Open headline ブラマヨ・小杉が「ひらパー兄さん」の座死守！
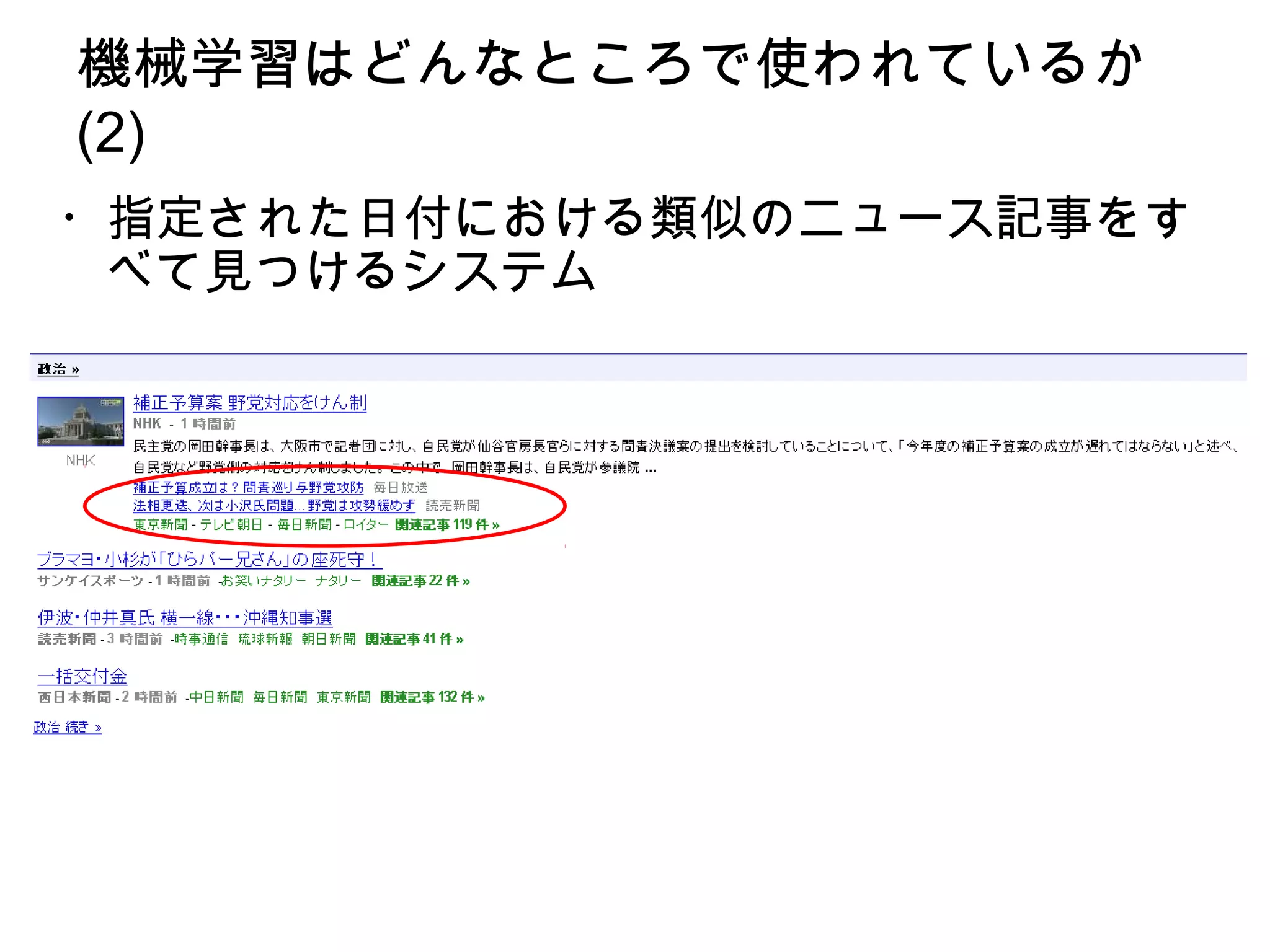This screenshot has height=952, width=1270. pos(210,560)
